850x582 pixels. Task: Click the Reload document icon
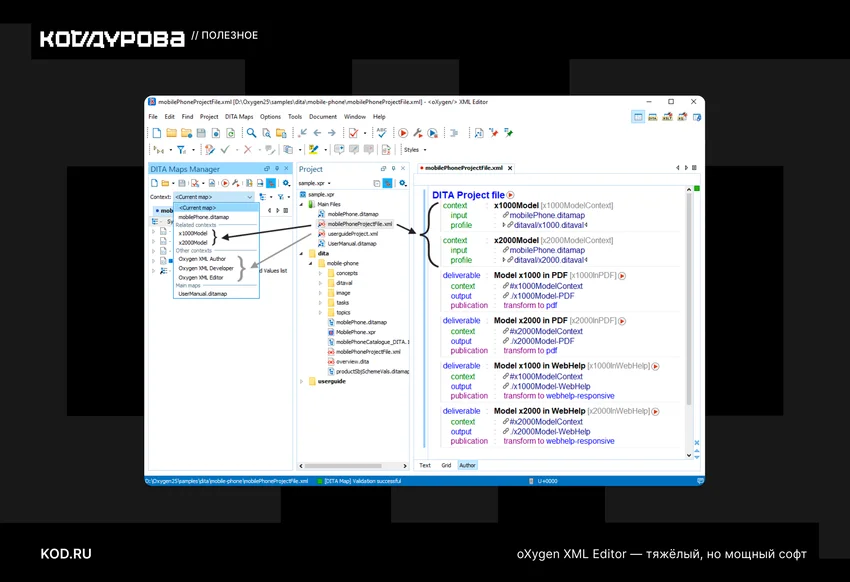click(230, 133)
